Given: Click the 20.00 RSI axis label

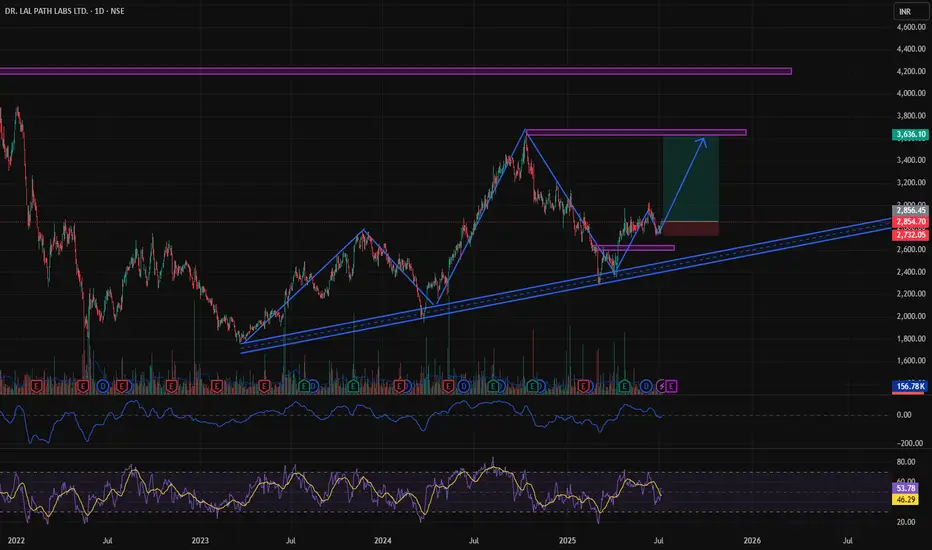Looking at the screenshot, I should point(905,522).
